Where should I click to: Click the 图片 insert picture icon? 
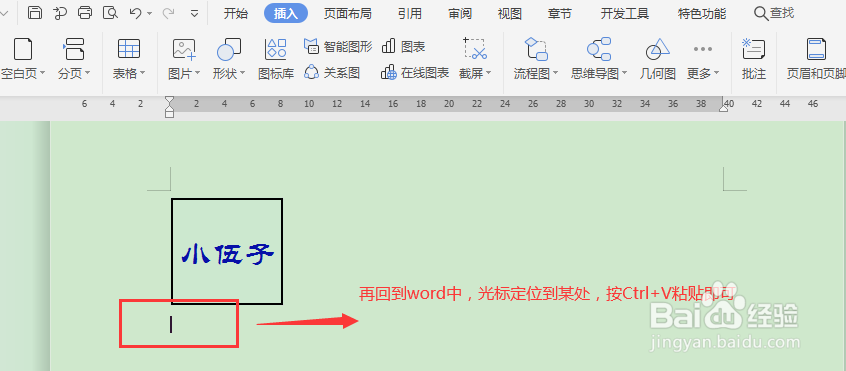[x=184, y=49]
